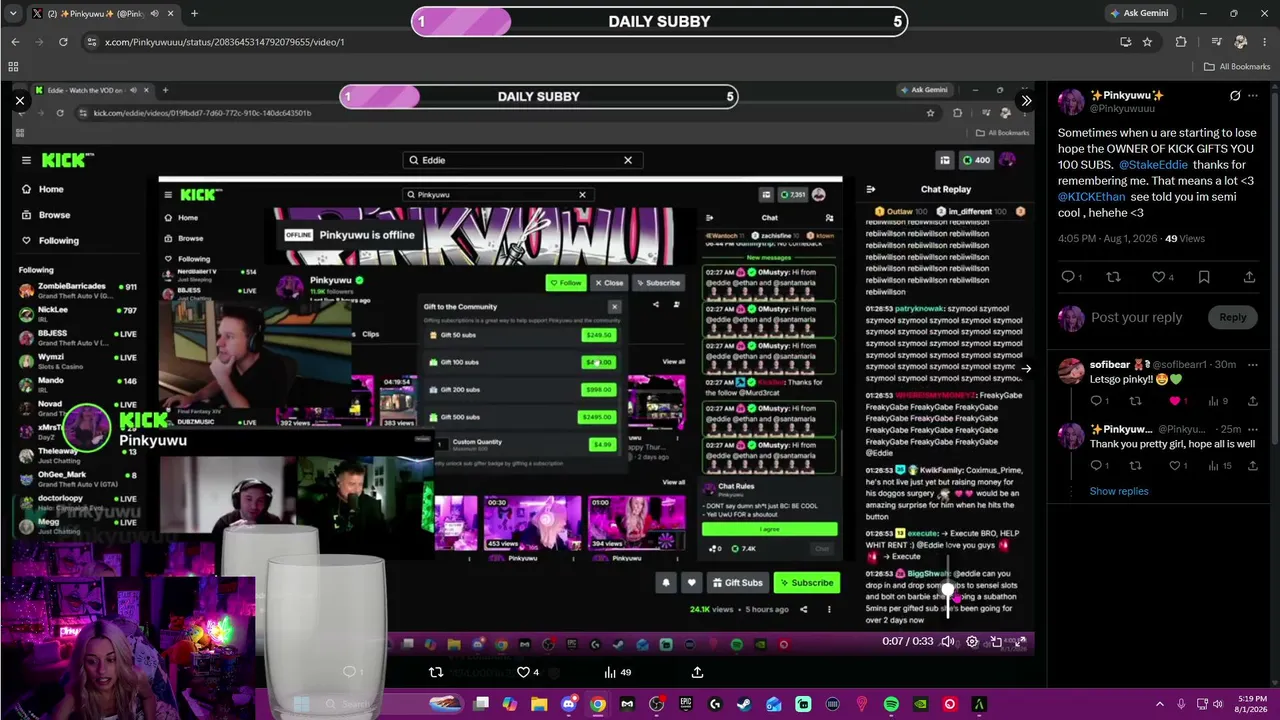Open Pinkyuwu's avatar on the main post
1280x720 pixels.
pos(1071,102)
